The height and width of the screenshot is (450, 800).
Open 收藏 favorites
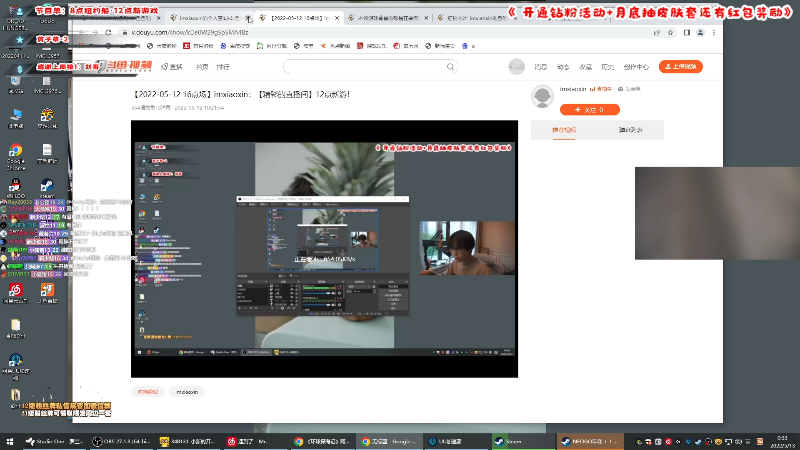(x=585, y=67)
